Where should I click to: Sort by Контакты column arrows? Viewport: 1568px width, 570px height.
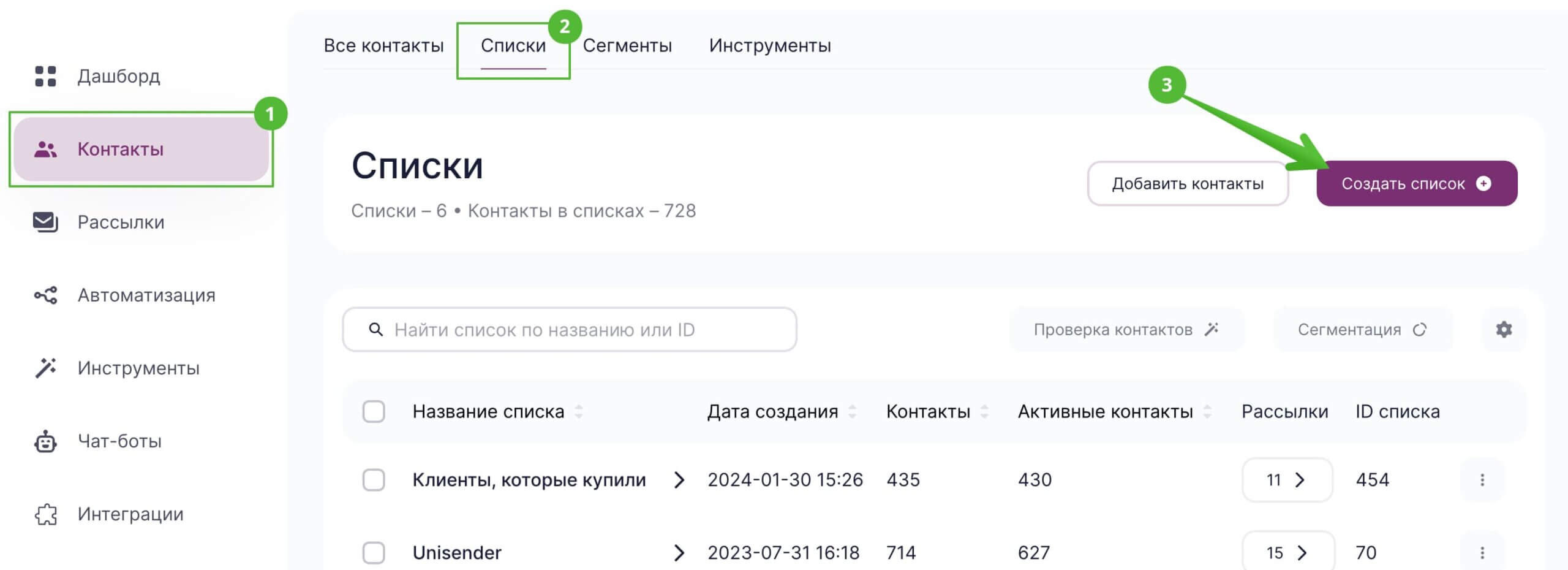point(984,411)
